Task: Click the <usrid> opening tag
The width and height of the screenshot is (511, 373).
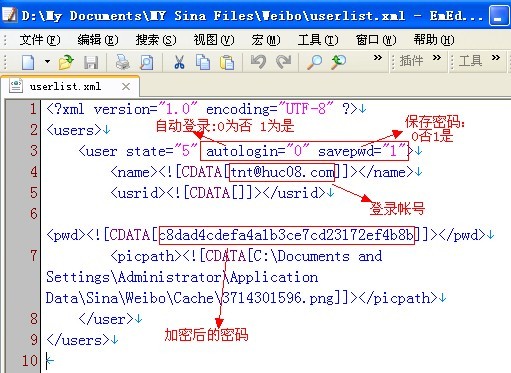Action: 138,193
